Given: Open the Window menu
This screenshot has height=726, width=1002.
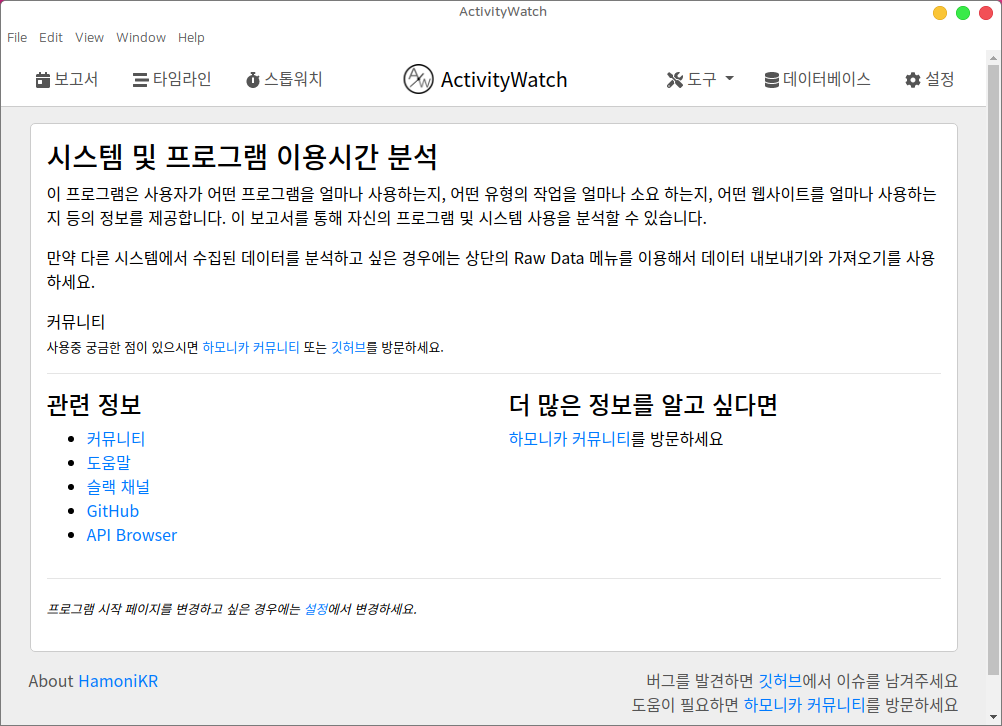Looking at the screenshot, I should click(x=141, y=38).
